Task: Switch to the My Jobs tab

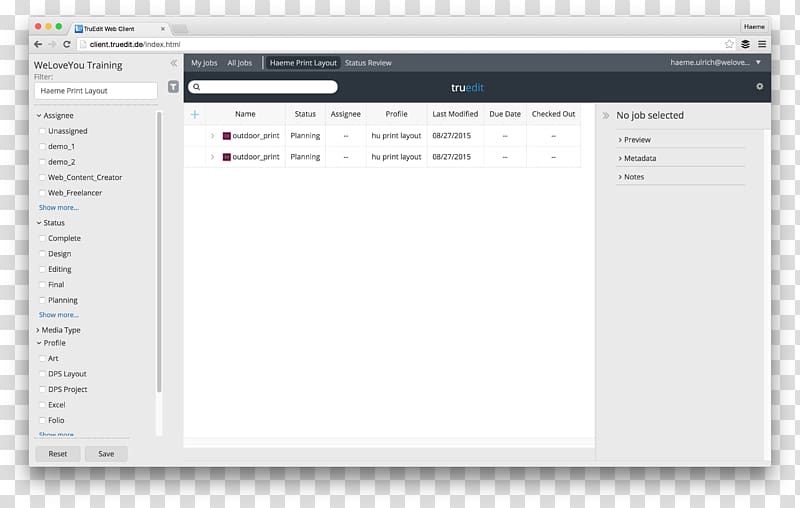Action: (x=204, y=63)
